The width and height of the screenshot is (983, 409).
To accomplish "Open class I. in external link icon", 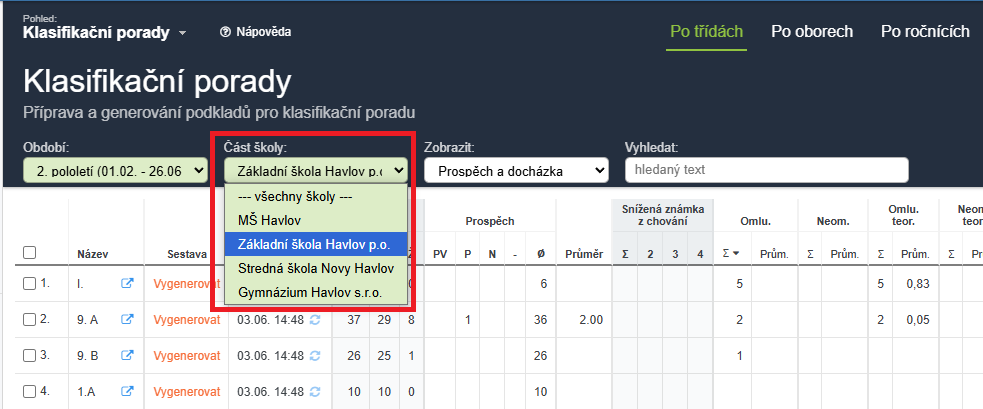I will [127, 284].
